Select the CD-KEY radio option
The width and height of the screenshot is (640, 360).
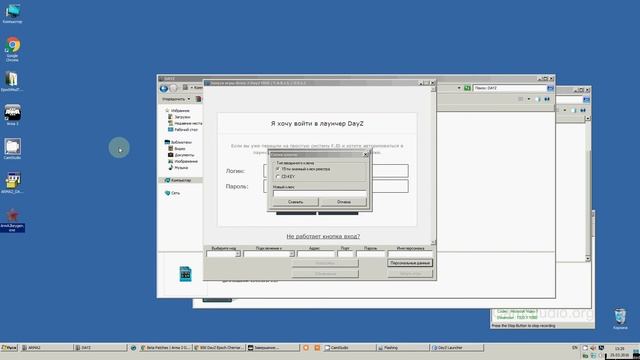coord(285,177)
